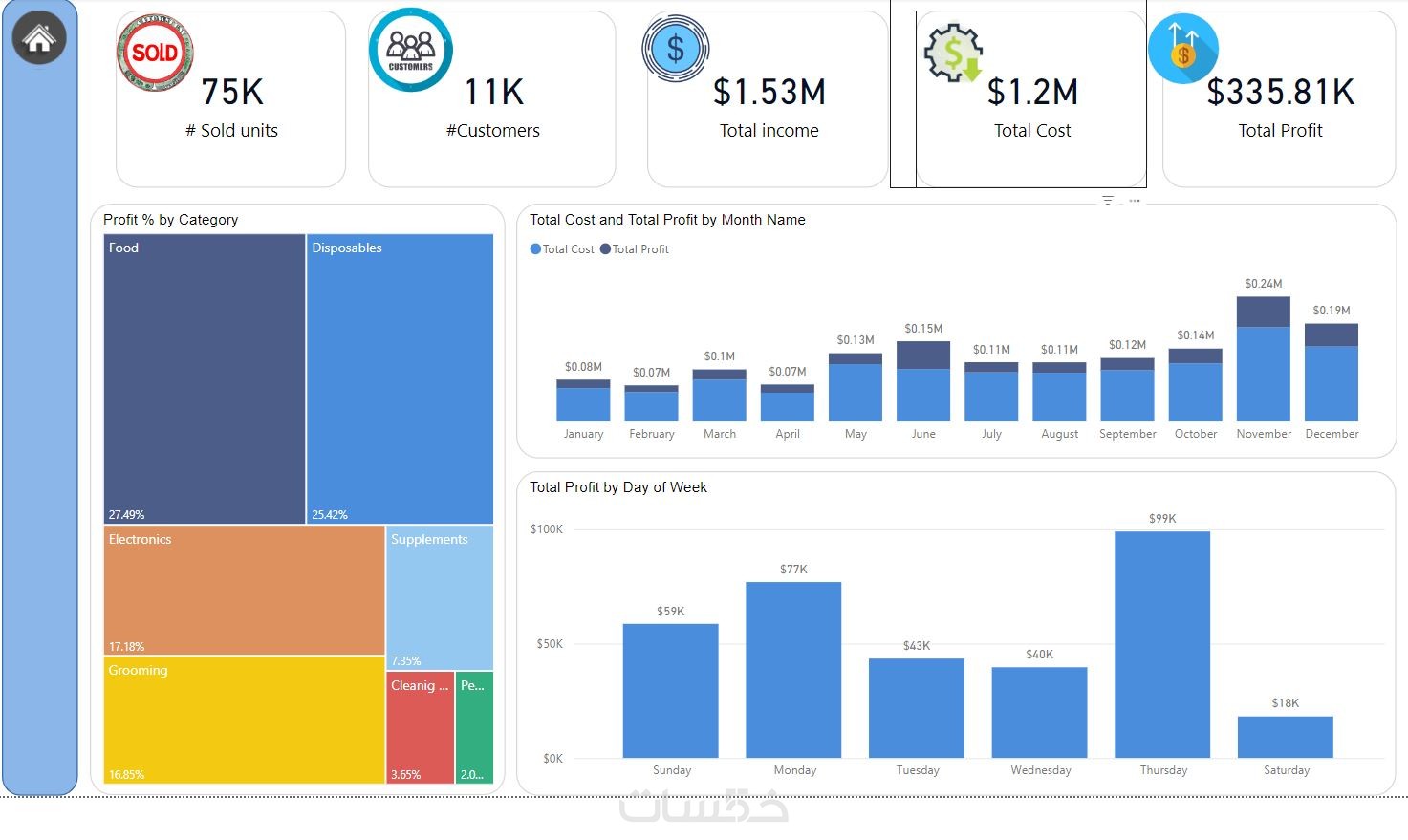
Task: Toggle the Total Profit legend item
Action: [635, 249]
